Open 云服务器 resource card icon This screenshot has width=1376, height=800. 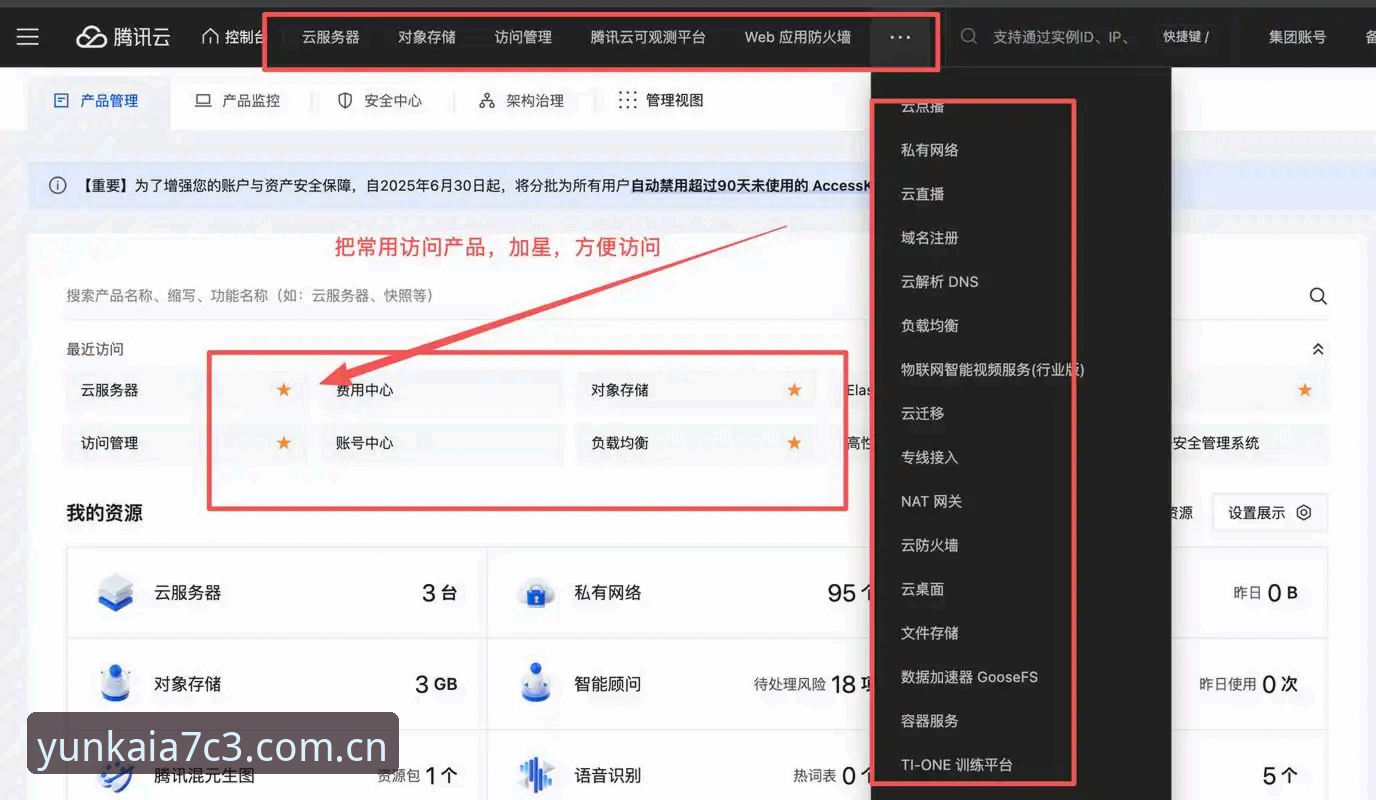(x=116, y=593)
